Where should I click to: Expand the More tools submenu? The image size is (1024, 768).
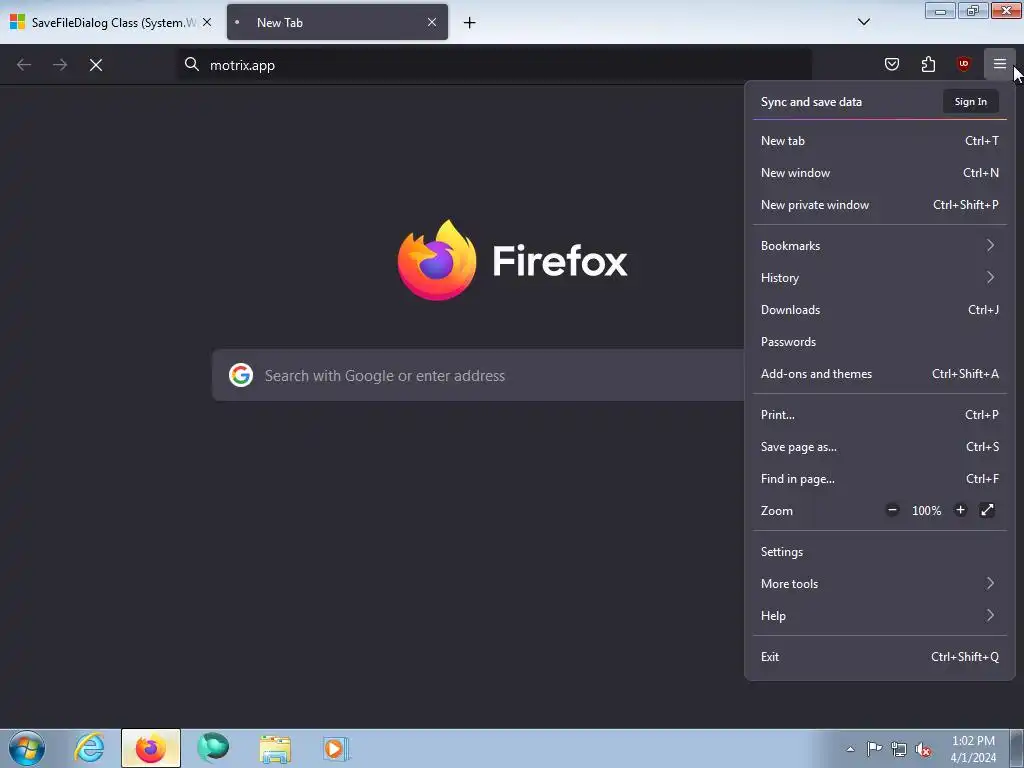880,584
